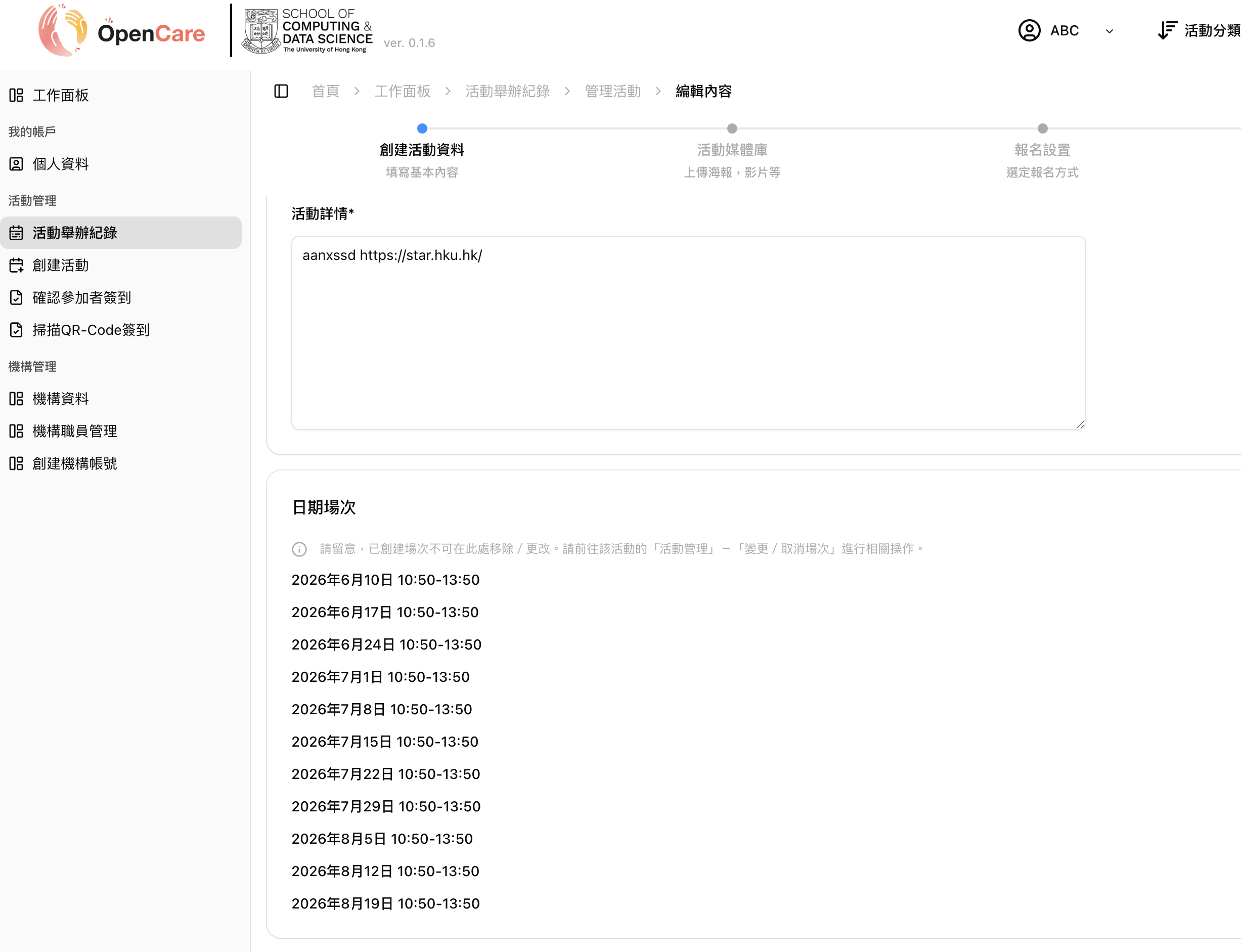Click the textarea resize handle corner
1241x952 pixels.
[1080, 424]
